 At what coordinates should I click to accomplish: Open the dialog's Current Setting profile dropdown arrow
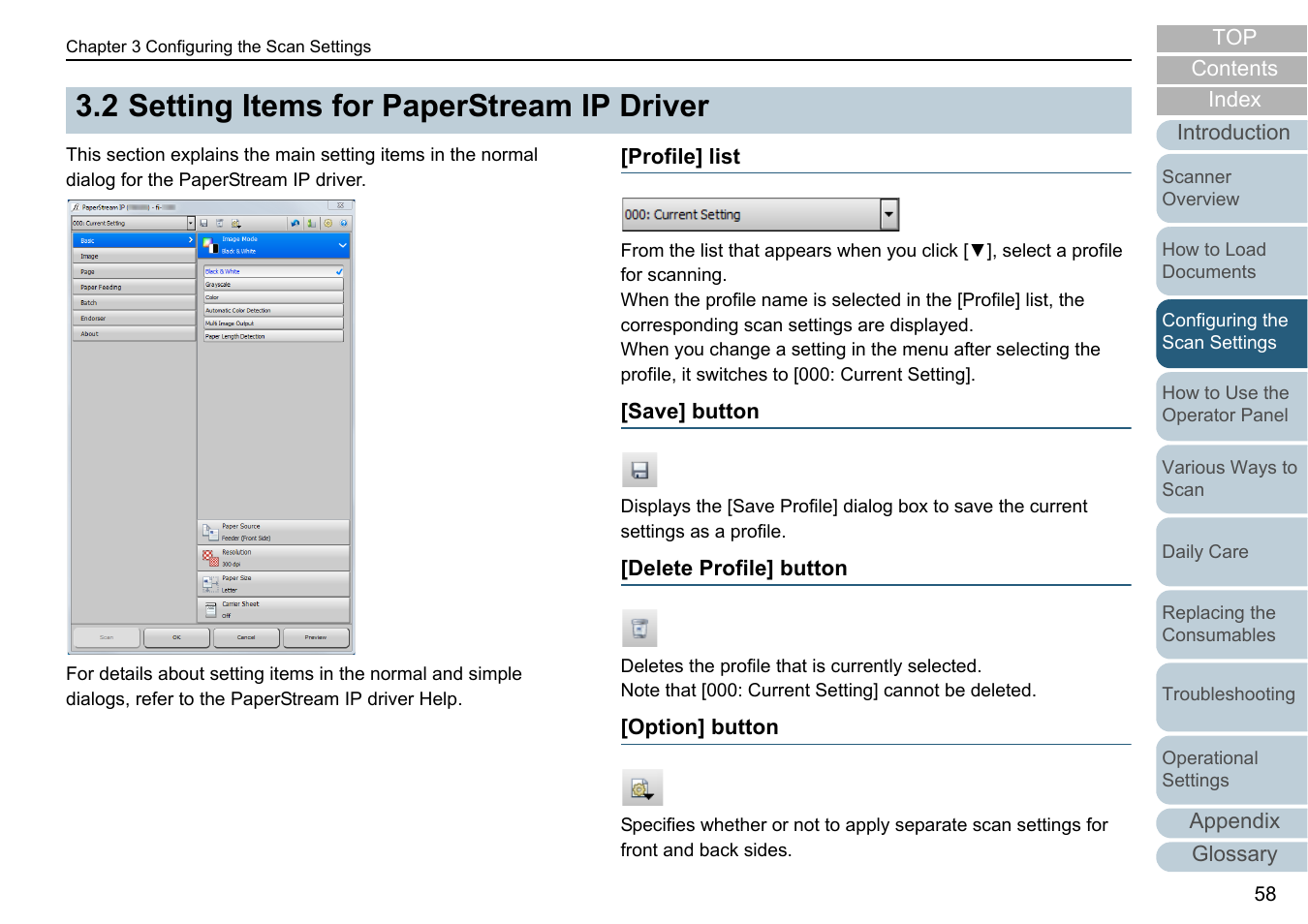[191, 223]
